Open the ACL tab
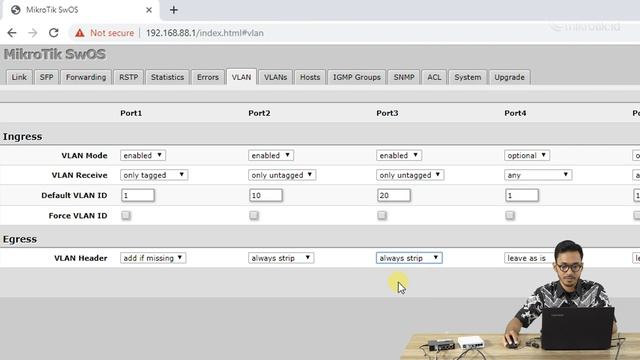Screen dimensions: 640x360 click(x=434, y=77)
